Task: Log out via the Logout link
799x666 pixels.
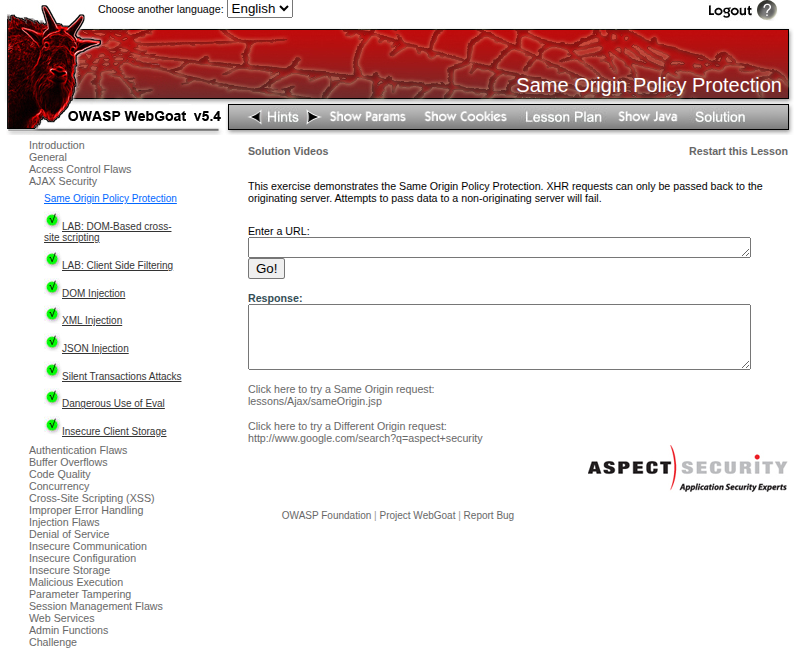Action: [x=730, y=11]
